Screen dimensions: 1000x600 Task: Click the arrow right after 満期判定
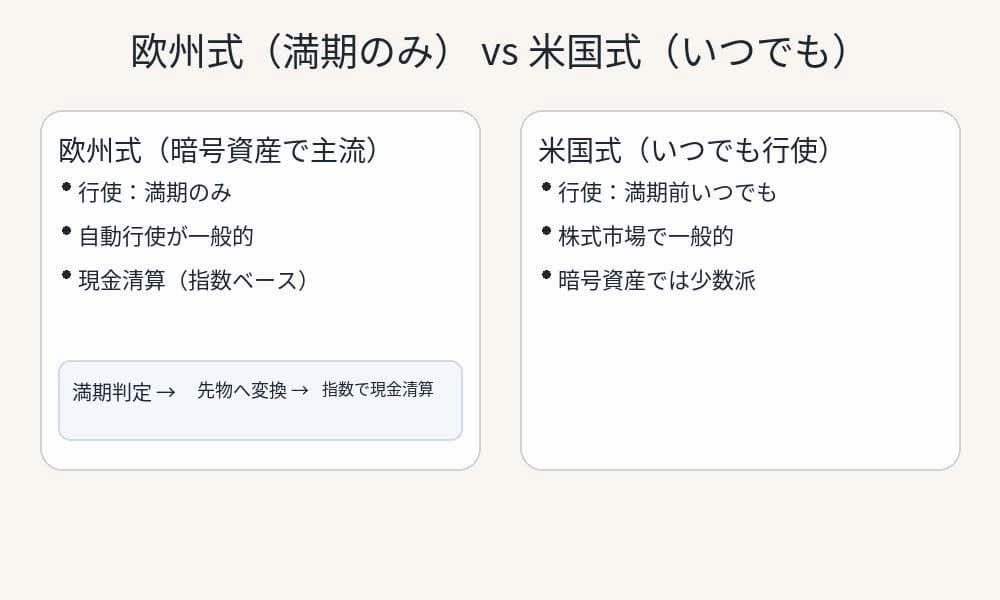166,392
